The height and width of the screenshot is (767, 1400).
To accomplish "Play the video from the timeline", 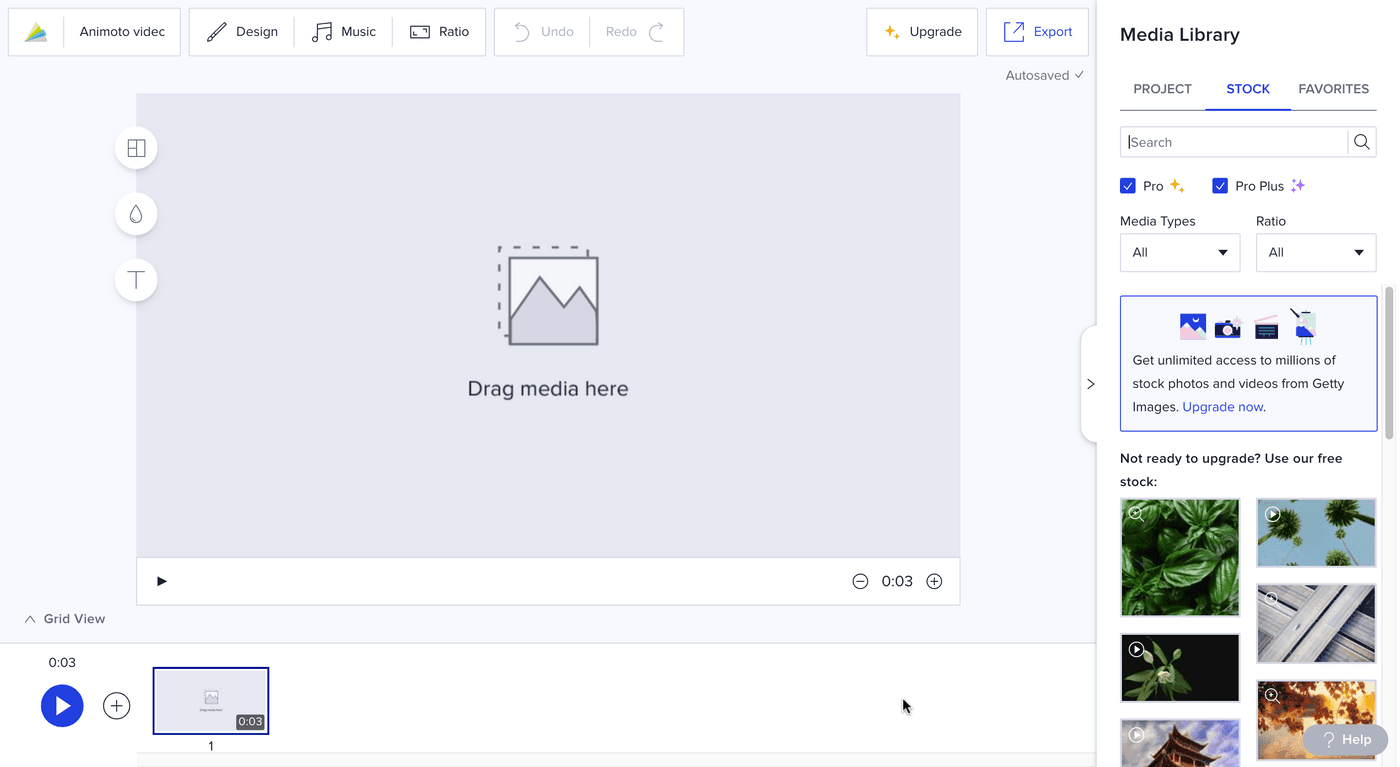I will click(x=62, y=706).
